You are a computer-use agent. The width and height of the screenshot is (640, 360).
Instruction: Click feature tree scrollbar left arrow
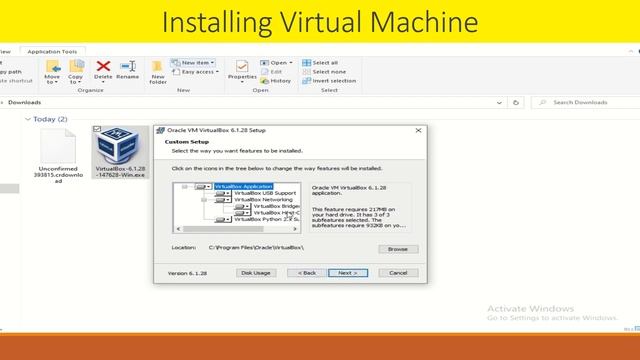coord(178,229)
